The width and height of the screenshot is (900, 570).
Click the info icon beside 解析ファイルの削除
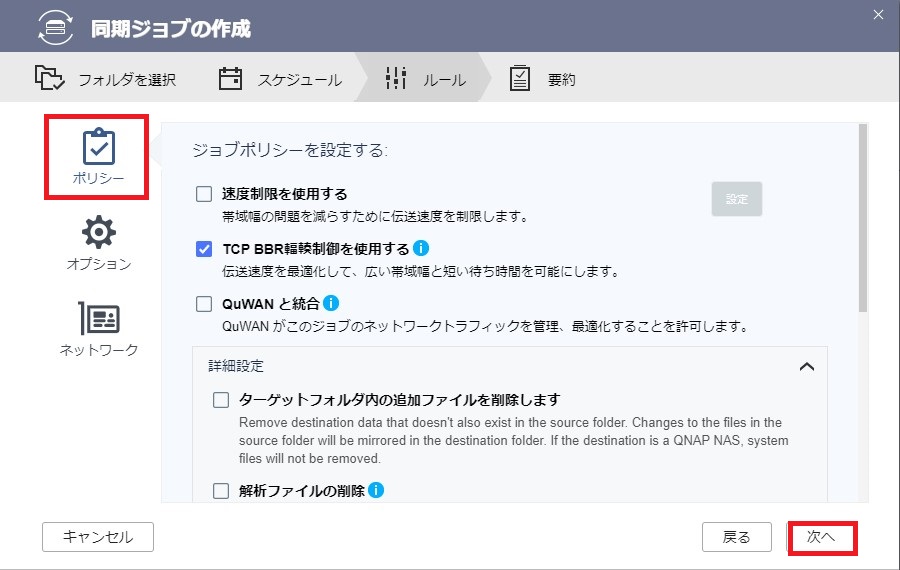(376, 490)
